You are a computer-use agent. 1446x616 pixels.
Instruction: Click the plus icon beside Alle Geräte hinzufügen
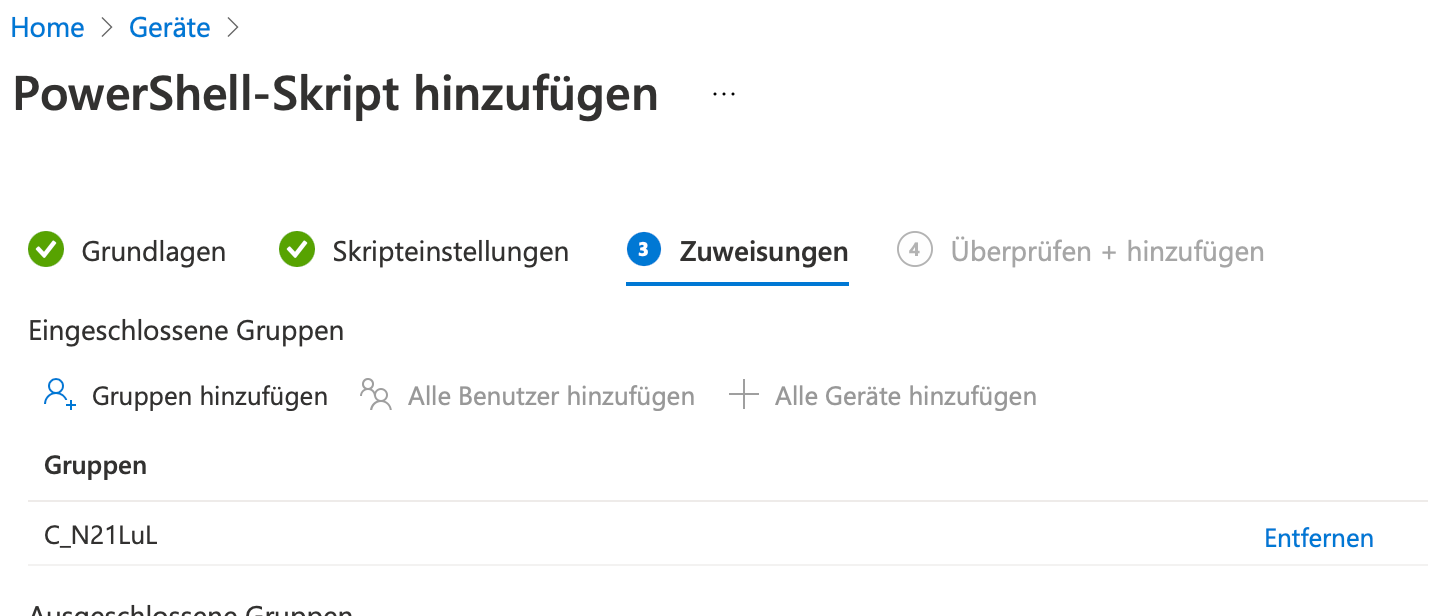click(x=744, y=395)
